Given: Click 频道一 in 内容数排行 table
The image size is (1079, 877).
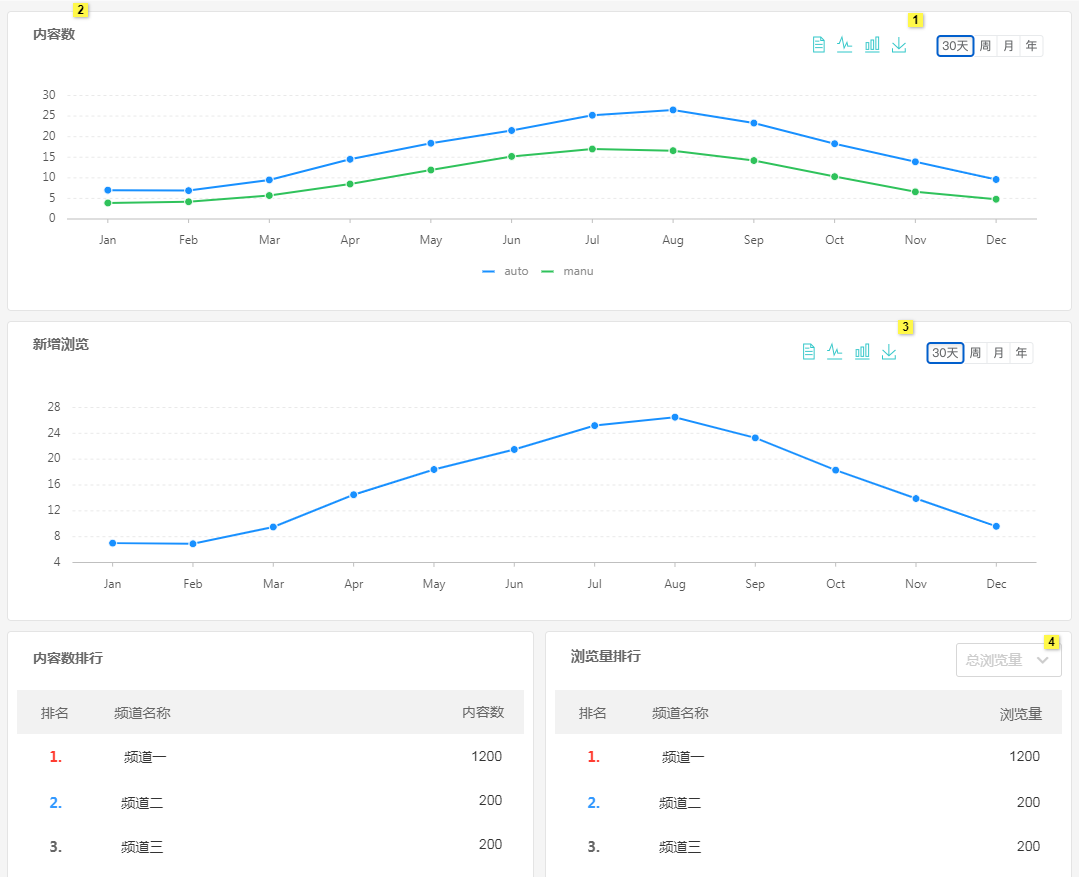Looking at the screenshot, I should 145,757.
